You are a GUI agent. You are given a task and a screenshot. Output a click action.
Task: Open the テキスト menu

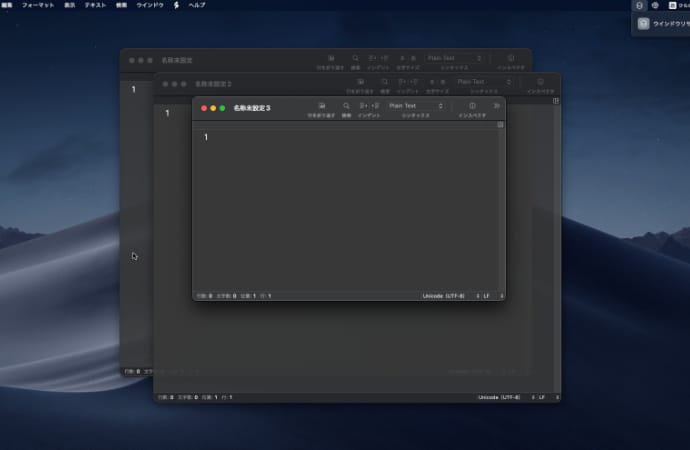pyautogui.click(x=95, y=5)
